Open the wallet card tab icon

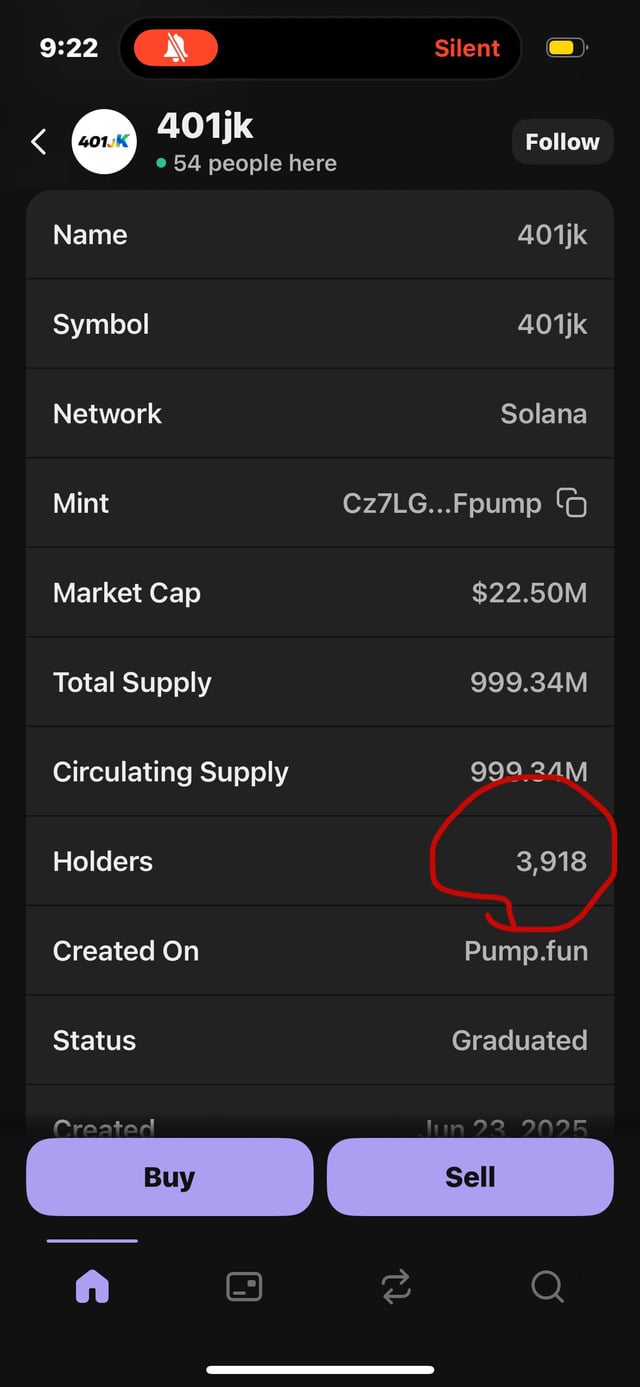point(244,1286)
